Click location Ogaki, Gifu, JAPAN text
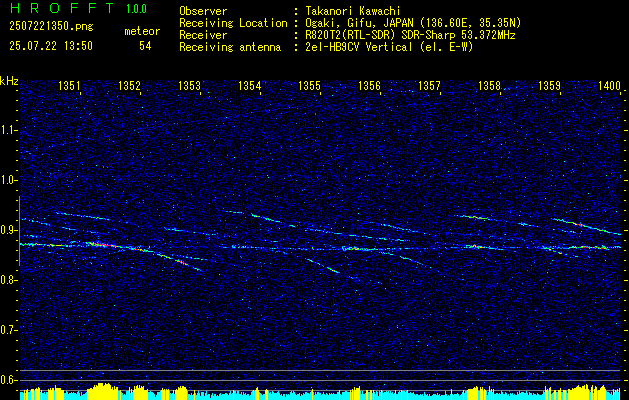Image resolution: width=629 pixels, height=400 pixels. click(413, 23)
